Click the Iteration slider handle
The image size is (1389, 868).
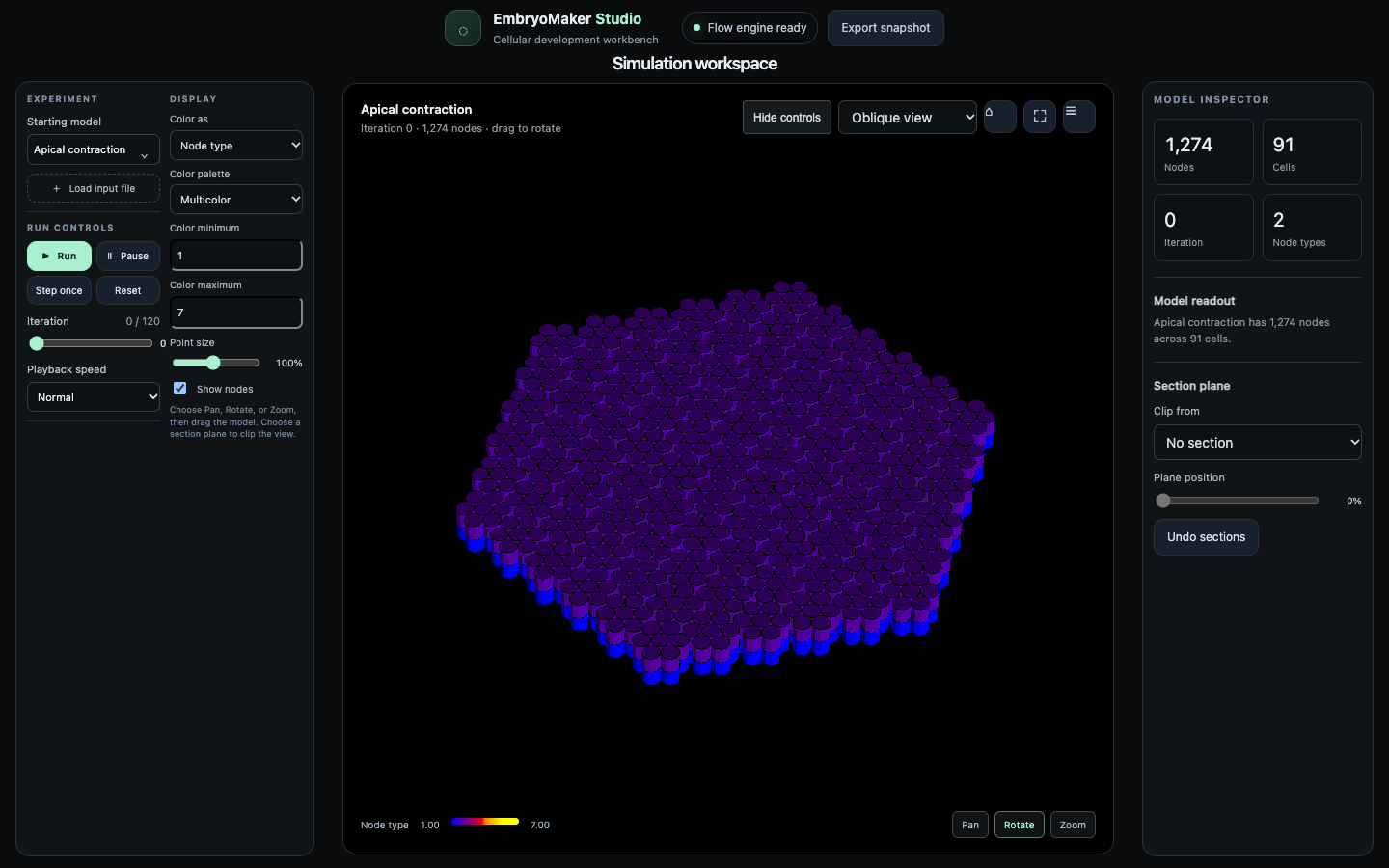[37, 343]
